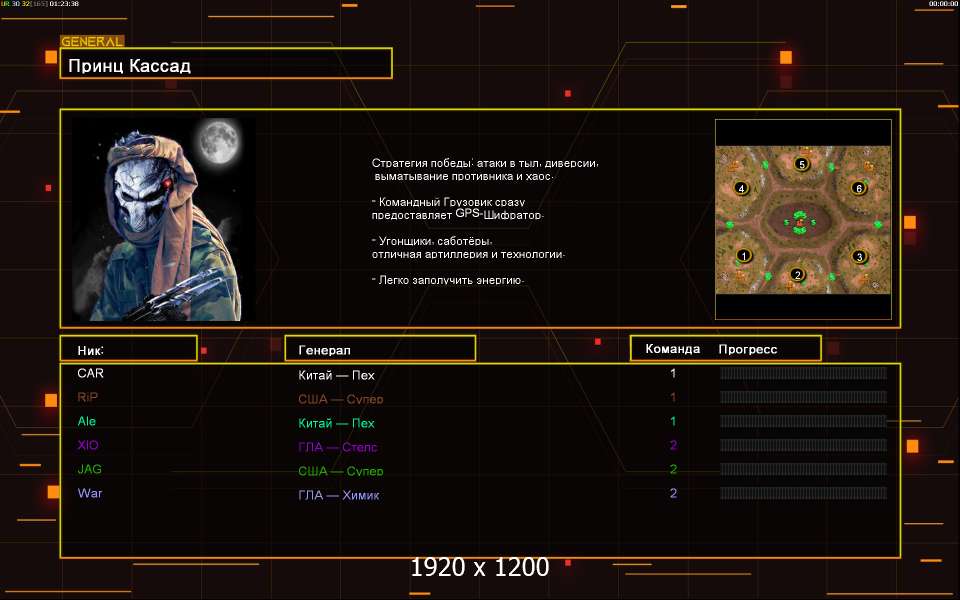Click 'Китай — Пех' in Ale's row
Viewport: 960px width, 600px height.
coord(336,423)
